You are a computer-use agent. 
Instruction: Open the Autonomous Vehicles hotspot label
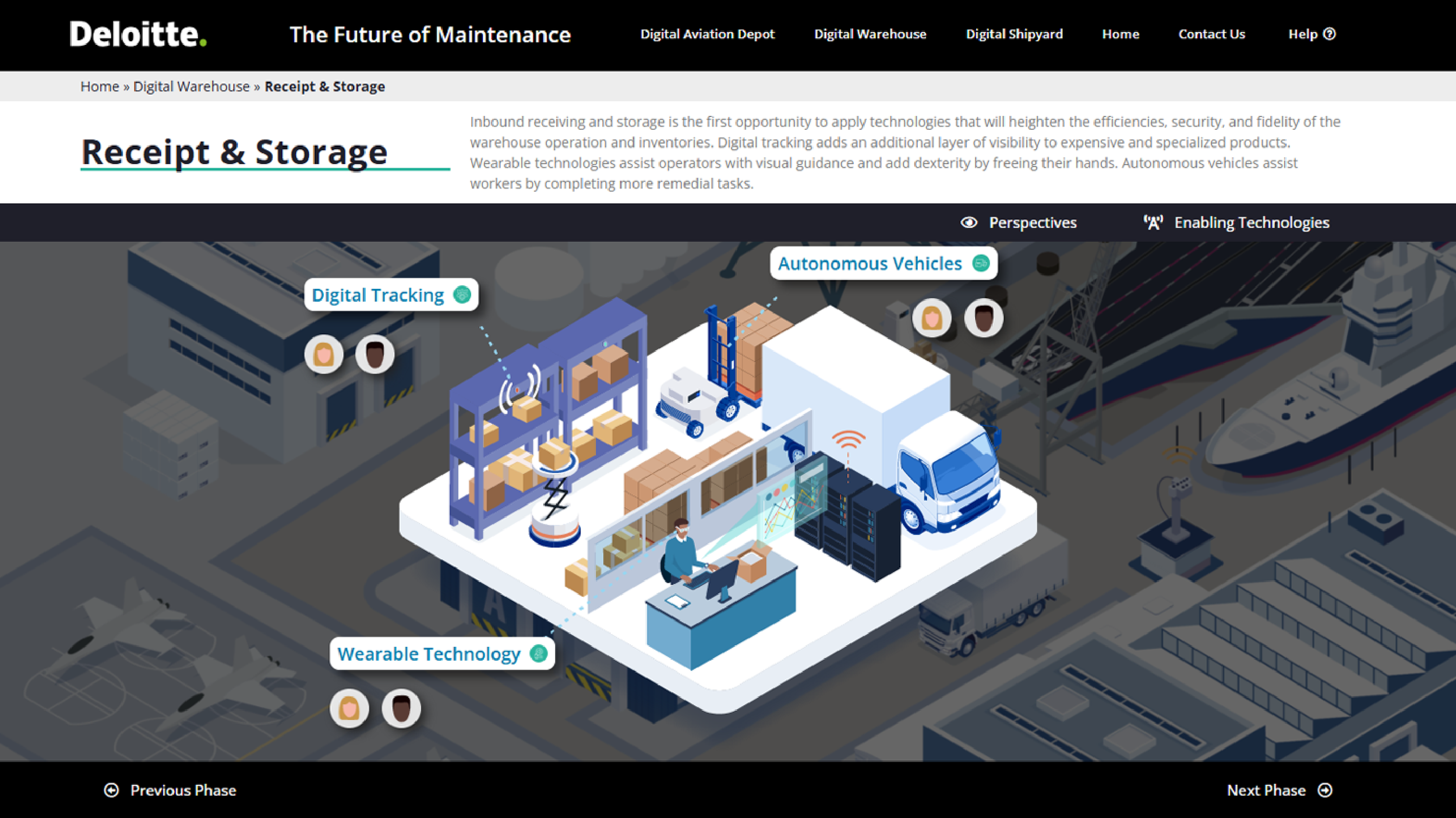point(883,264)
